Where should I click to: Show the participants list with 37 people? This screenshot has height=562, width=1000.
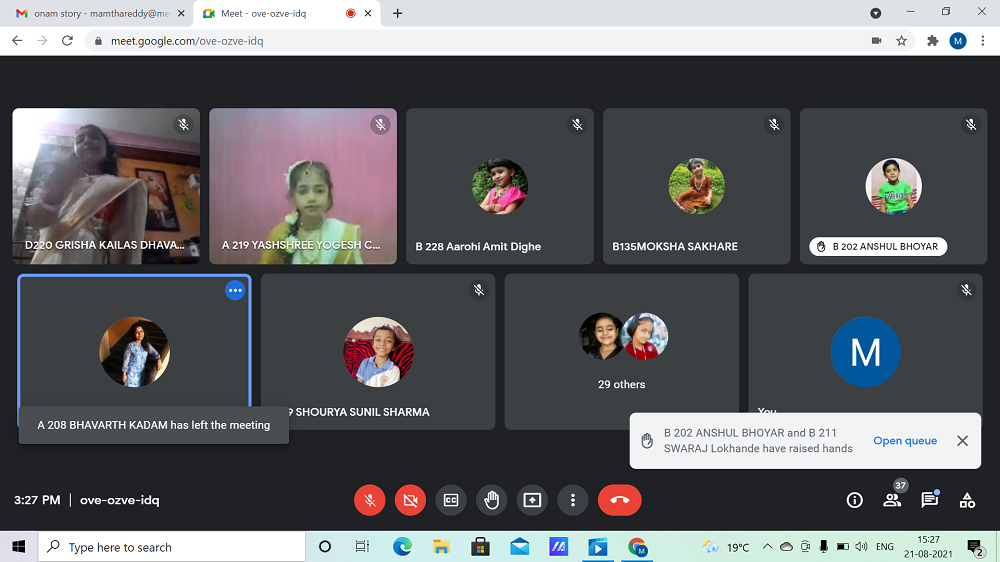coord(892,500)
